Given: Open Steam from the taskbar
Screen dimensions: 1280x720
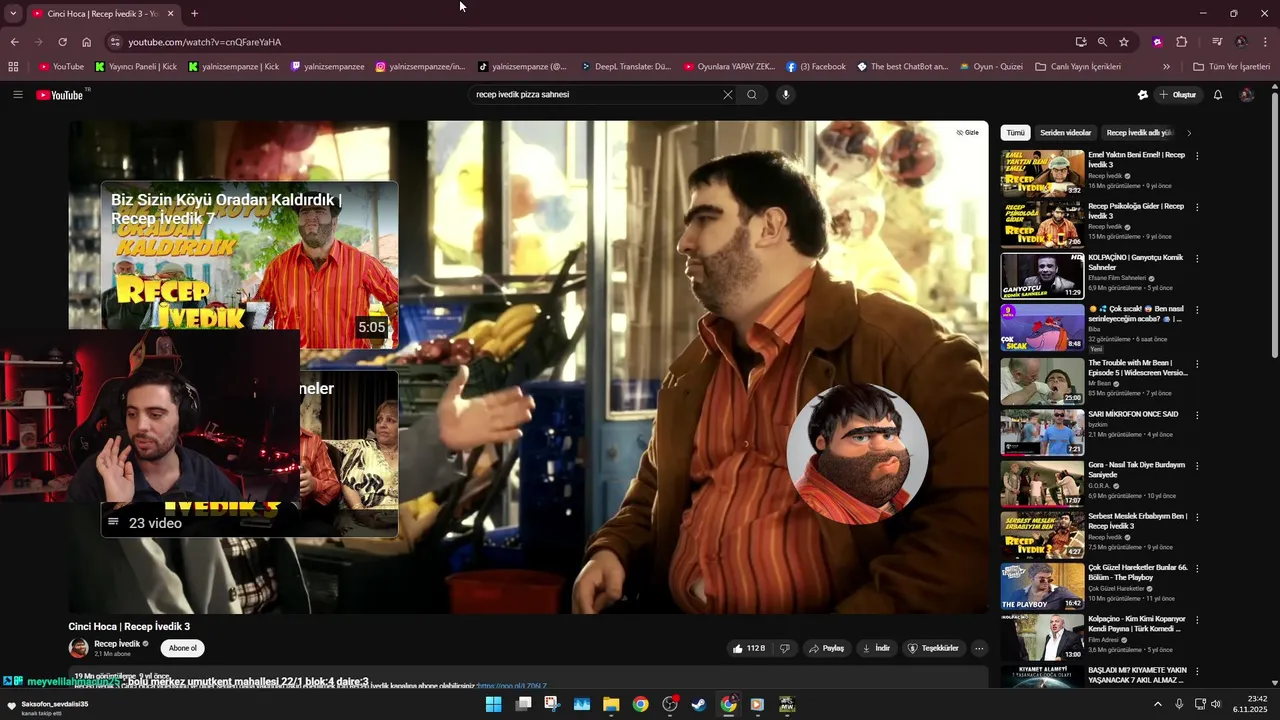Looking at the screenshot, I should coord(699,704).
